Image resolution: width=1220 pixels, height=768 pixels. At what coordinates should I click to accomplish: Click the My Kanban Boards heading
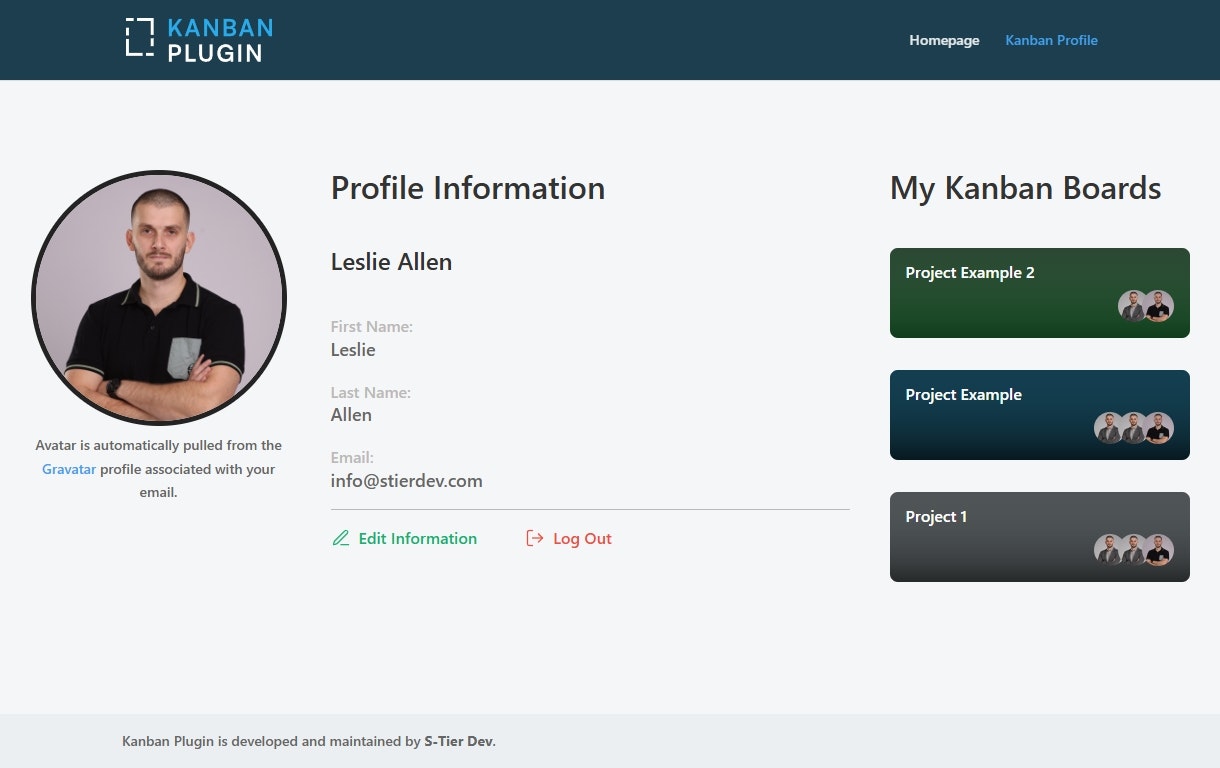pos(1026,188)
